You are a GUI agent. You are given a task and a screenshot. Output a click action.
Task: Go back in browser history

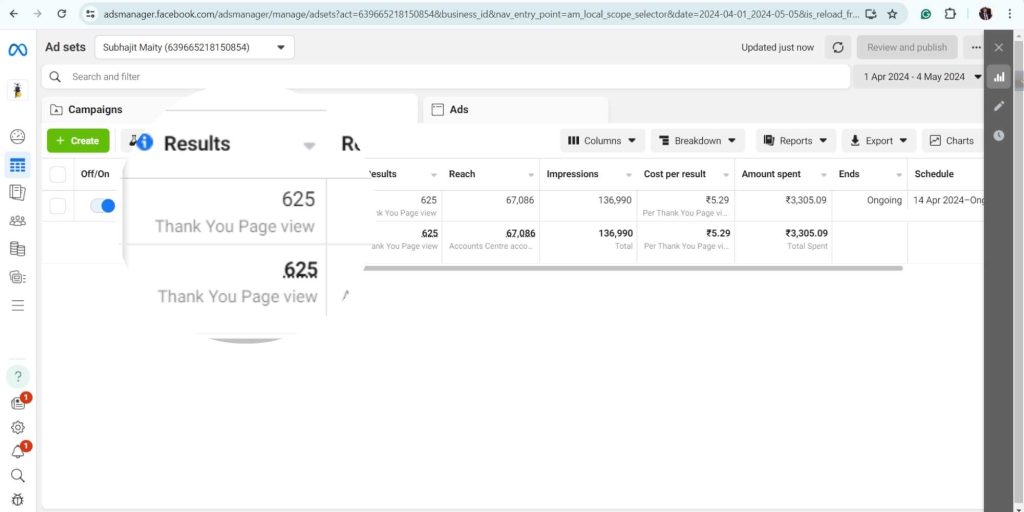click(14, 14)
